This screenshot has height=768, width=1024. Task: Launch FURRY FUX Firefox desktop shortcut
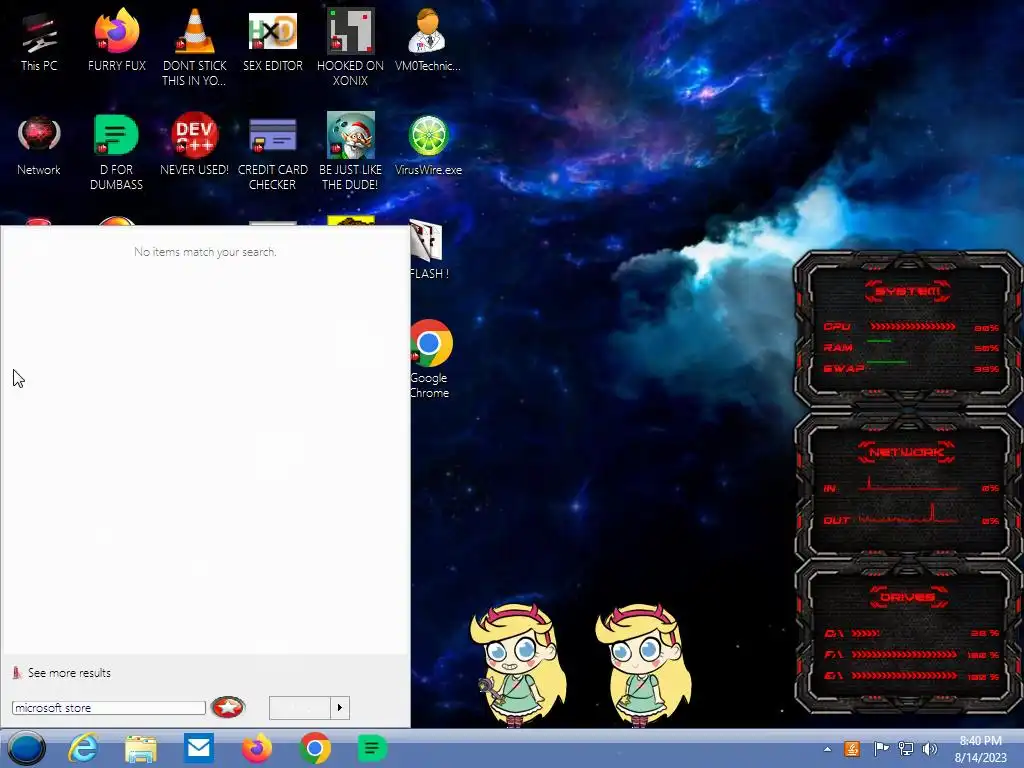(x=117, y=42)
